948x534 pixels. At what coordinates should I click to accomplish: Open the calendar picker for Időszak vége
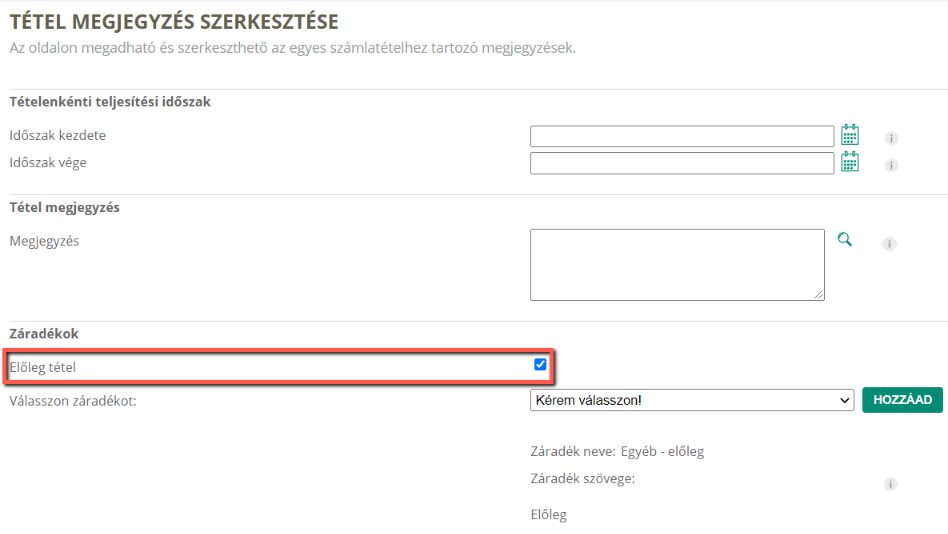pos(850,162)
